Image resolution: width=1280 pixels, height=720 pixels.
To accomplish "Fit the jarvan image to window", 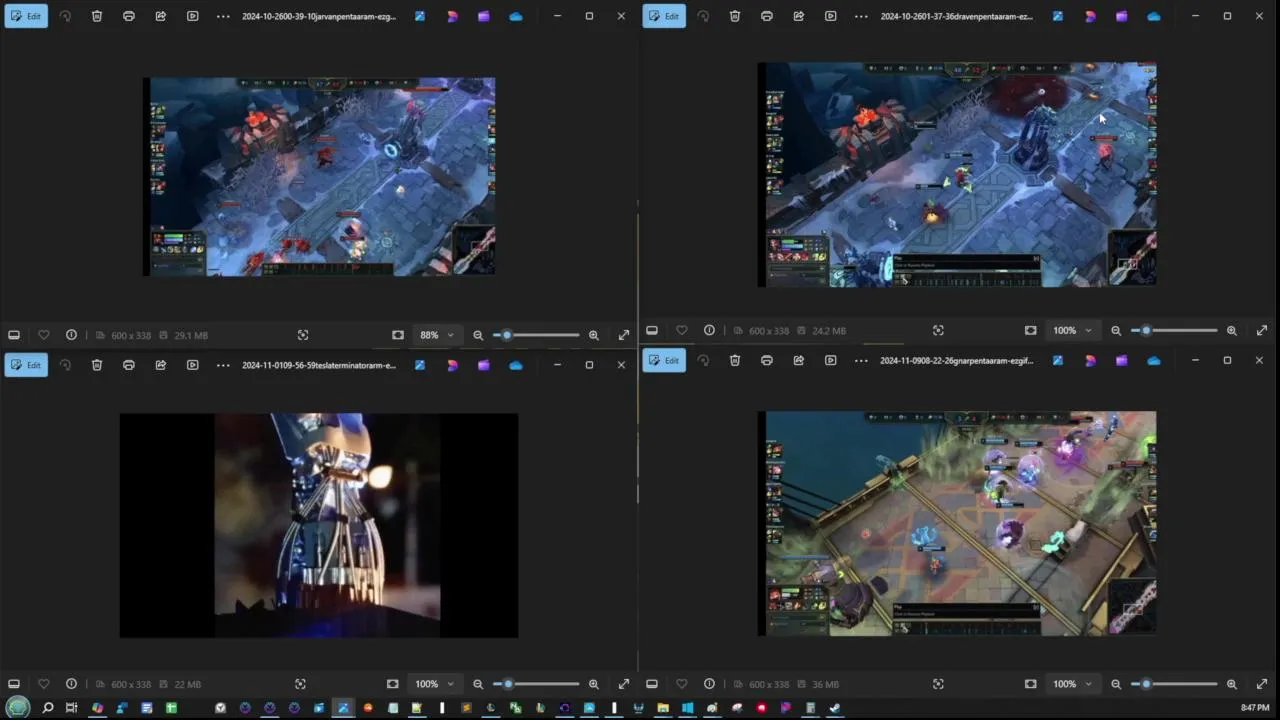I will (x=398, y=335).
